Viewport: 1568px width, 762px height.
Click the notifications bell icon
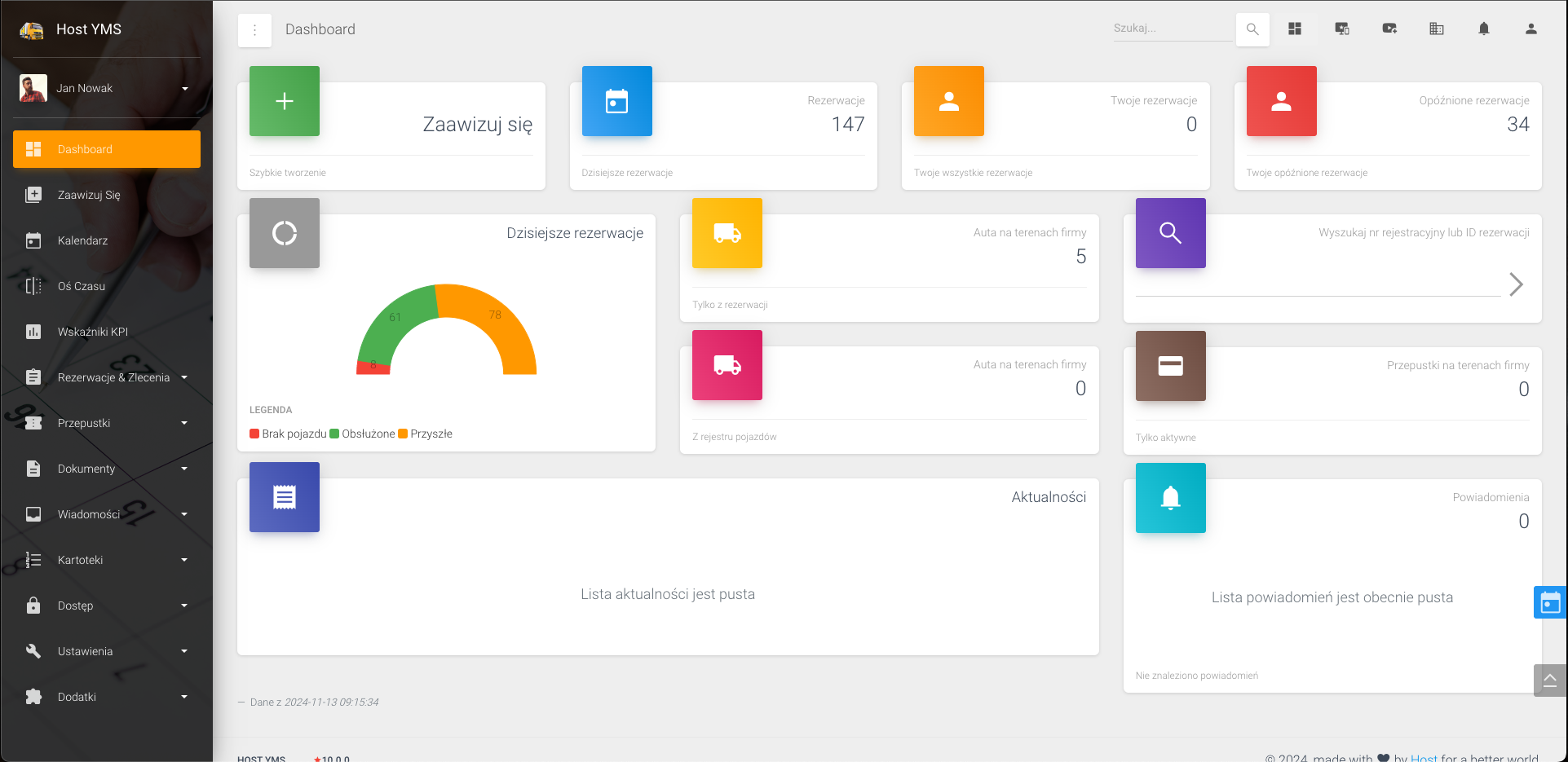(x=1483, y=29)
